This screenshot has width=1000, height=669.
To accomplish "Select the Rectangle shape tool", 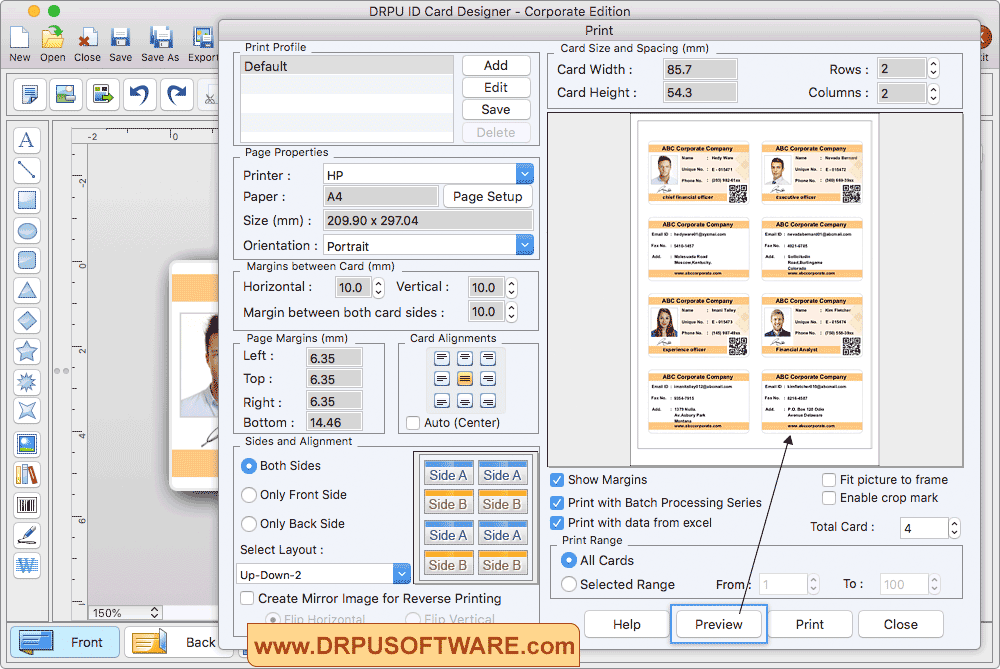I will click(27, 200).
